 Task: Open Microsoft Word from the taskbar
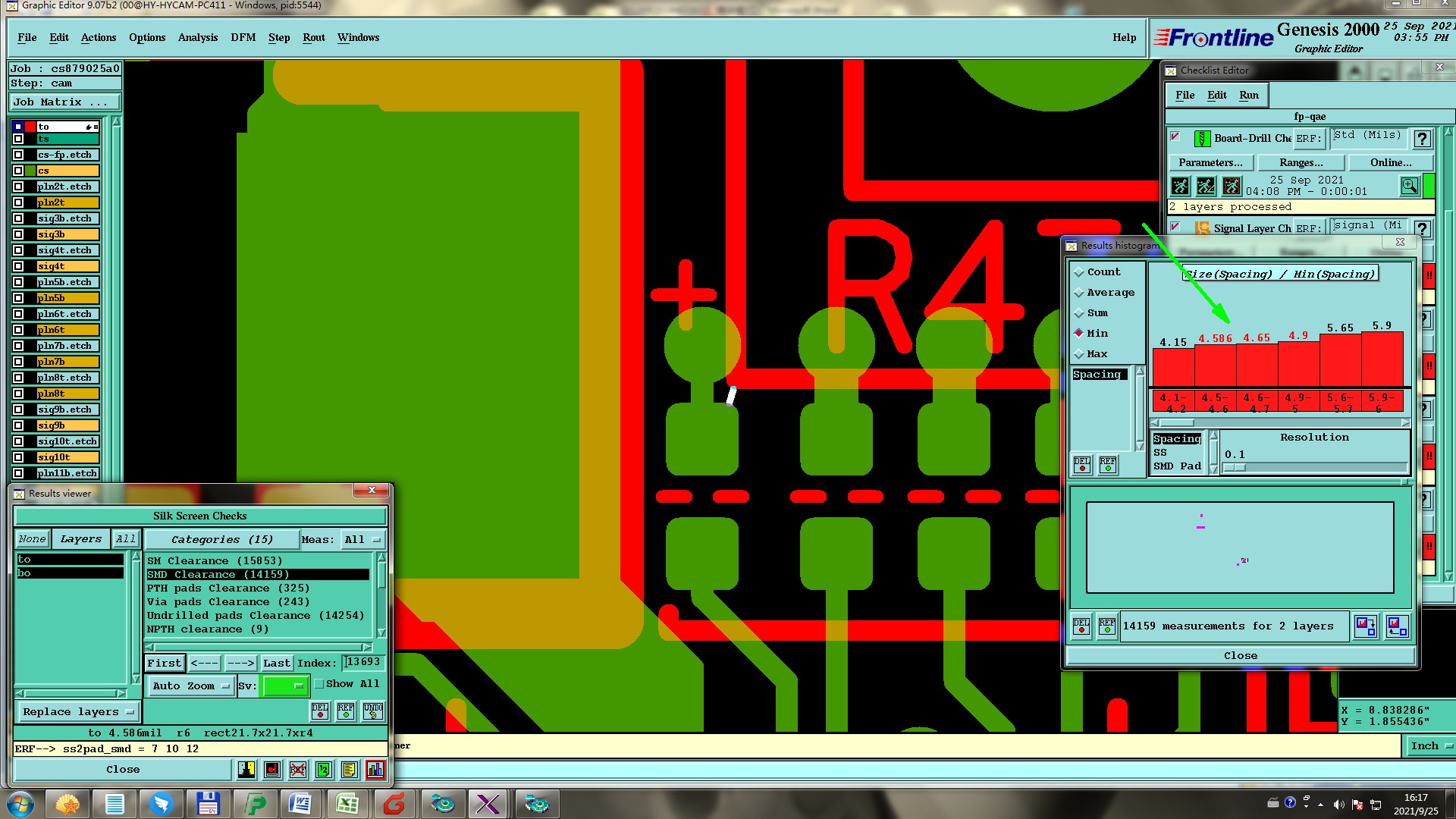300,804
